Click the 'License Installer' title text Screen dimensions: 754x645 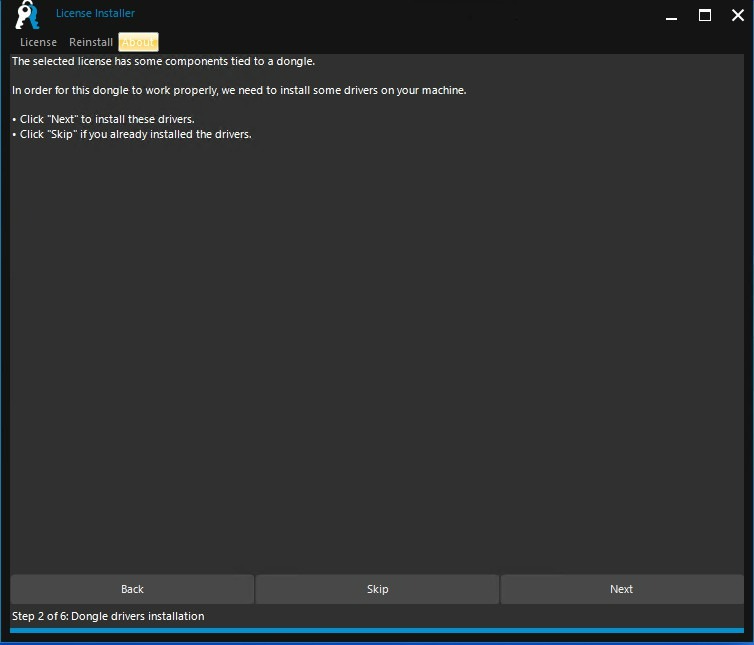pos(95,13)
